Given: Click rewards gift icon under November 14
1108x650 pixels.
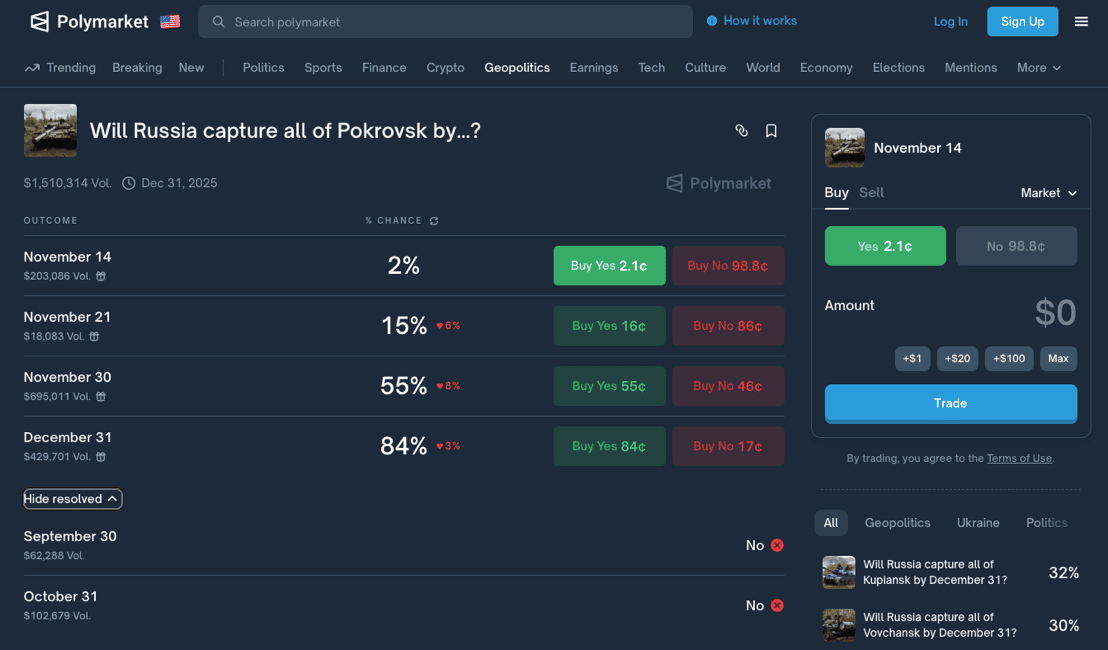Looking at the screenshot, I should coord(101,276).
